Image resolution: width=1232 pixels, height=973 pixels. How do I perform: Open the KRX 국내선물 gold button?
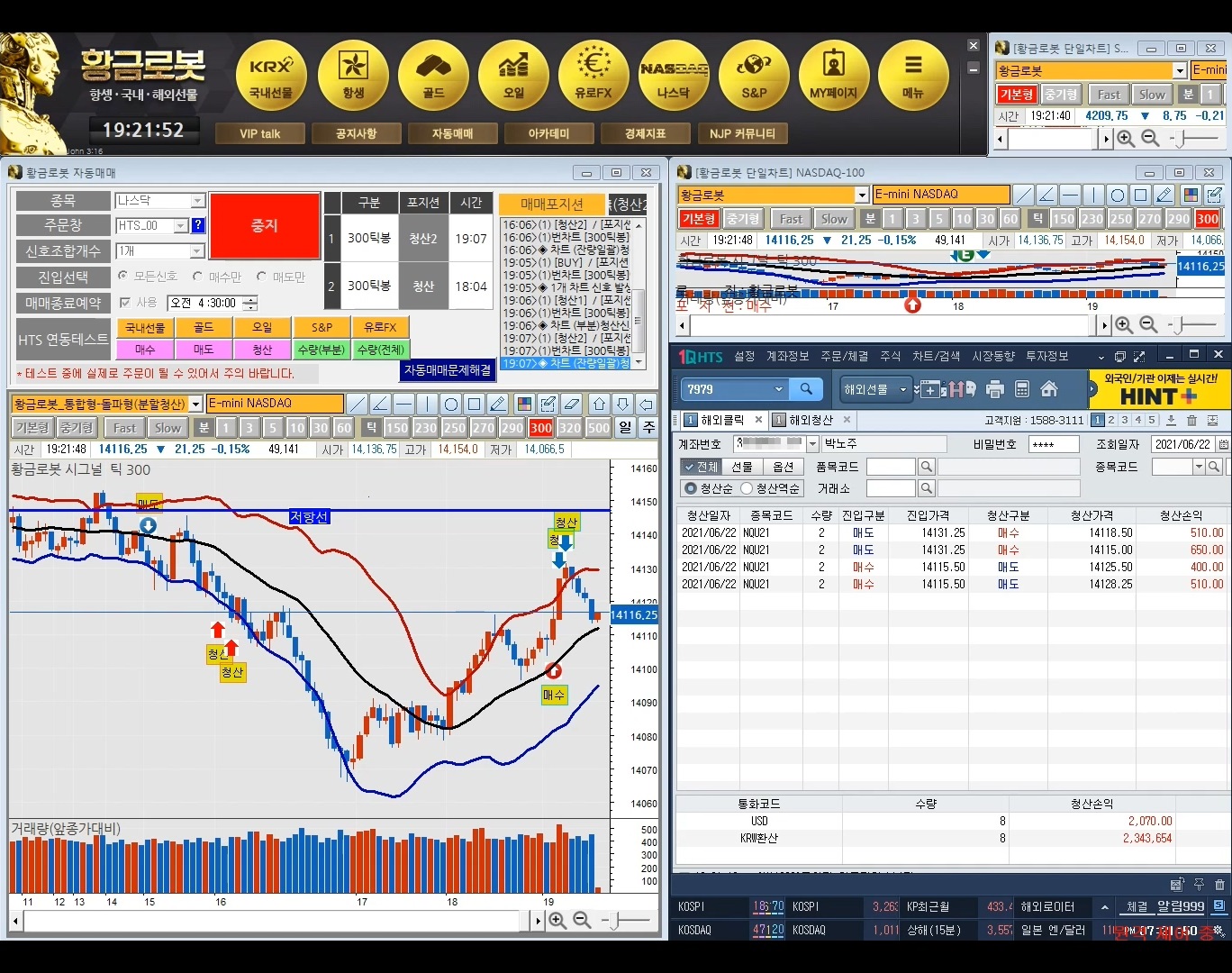[x=271, y=76]
